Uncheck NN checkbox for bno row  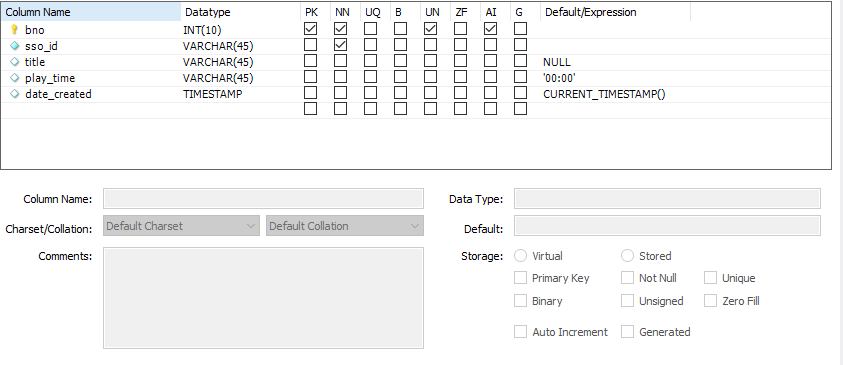(340, 28)
